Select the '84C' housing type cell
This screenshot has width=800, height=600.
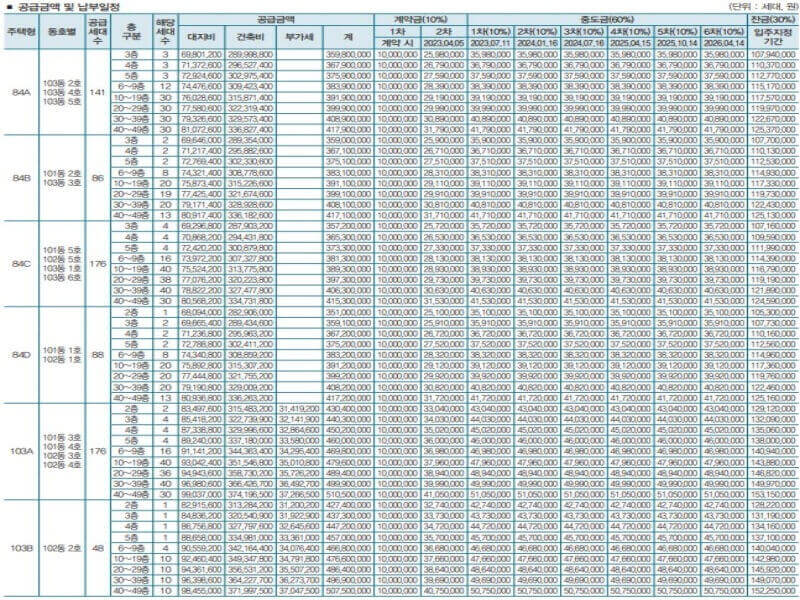[21, 264]
